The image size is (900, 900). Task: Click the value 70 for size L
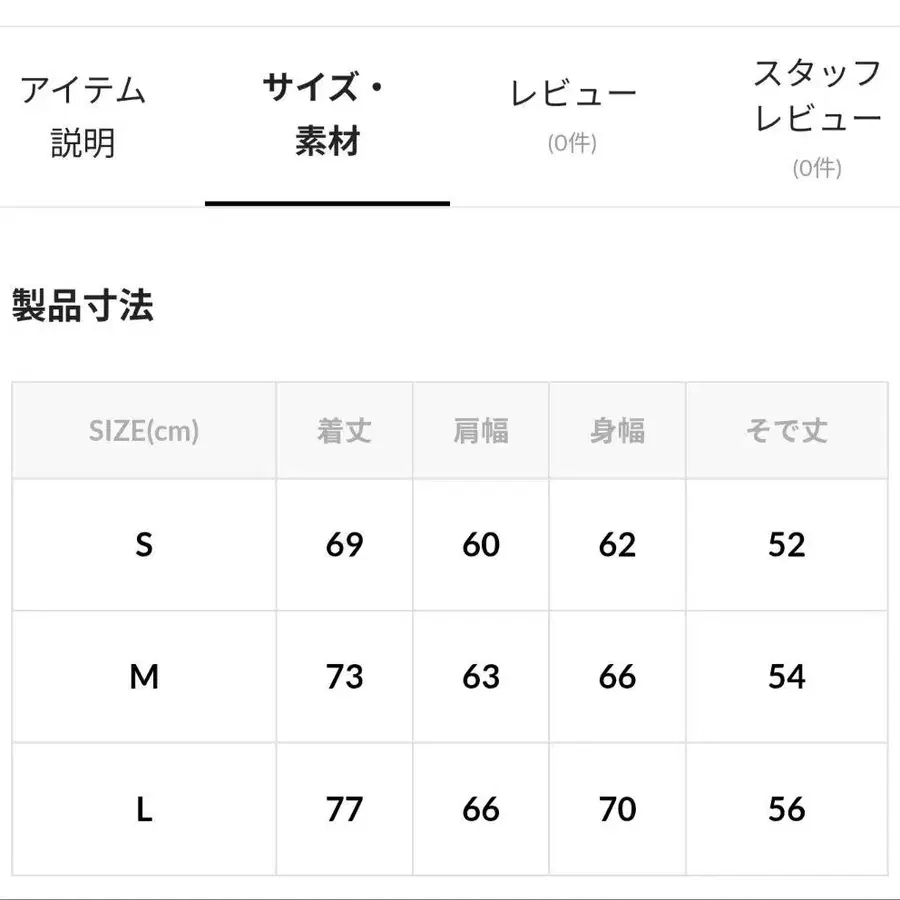tap(617, 808)
